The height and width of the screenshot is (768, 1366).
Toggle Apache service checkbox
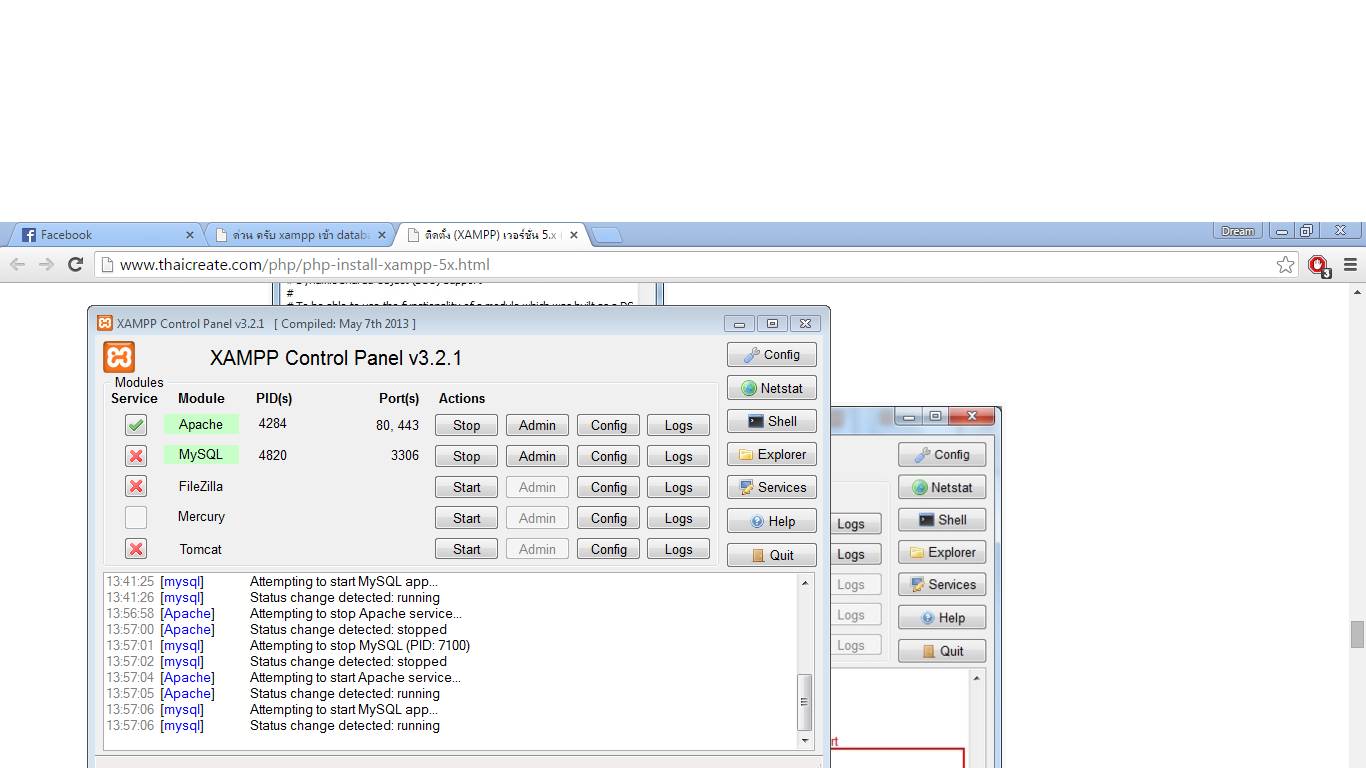(x=136, y=425)
